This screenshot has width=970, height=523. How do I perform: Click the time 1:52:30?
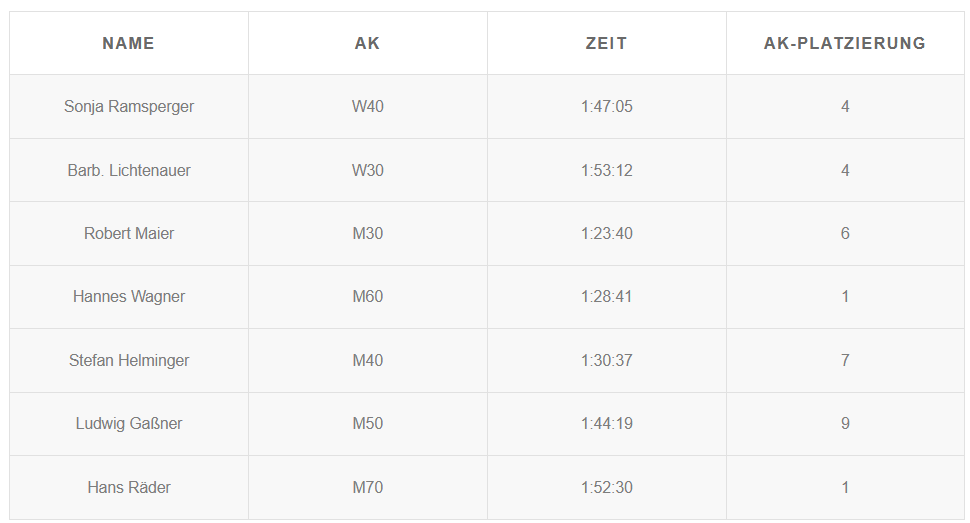[x=607, y=487]
